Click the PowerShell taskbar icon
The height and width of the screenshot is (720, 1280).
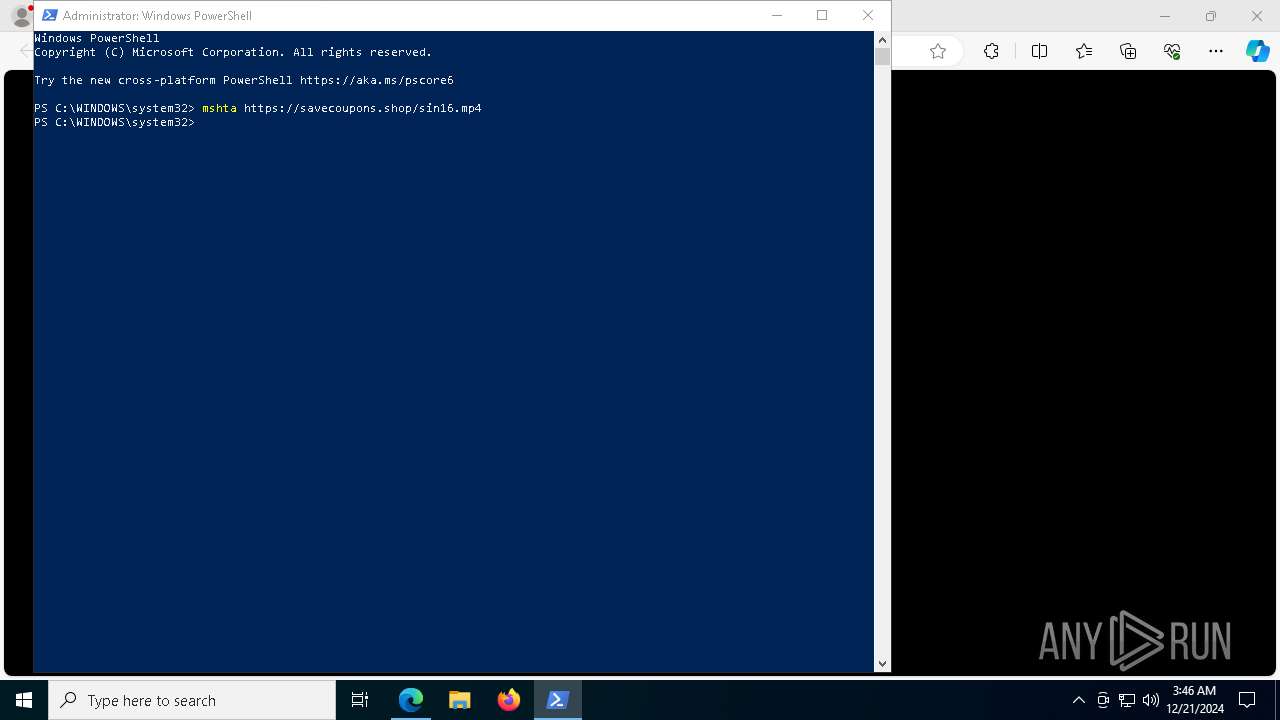tap(558, 700)
